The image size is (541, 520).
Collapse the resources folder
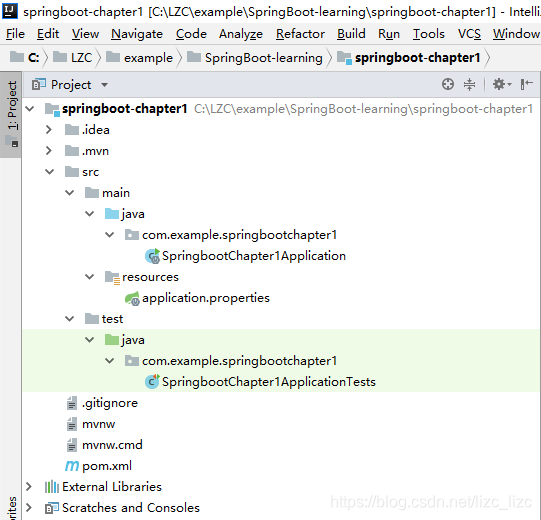click(90, 277)
